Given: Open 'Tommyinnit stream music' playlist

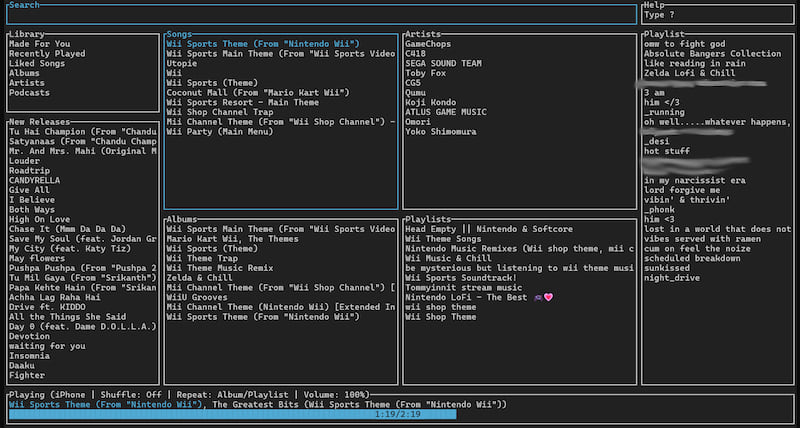Looking at the screenshot, I should point(464,287).
